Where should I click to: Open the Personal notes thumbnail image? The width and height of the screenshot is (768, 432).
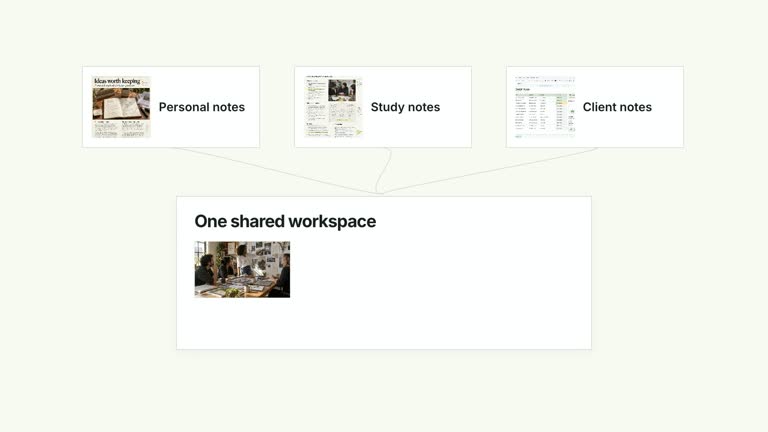point(121,106)
